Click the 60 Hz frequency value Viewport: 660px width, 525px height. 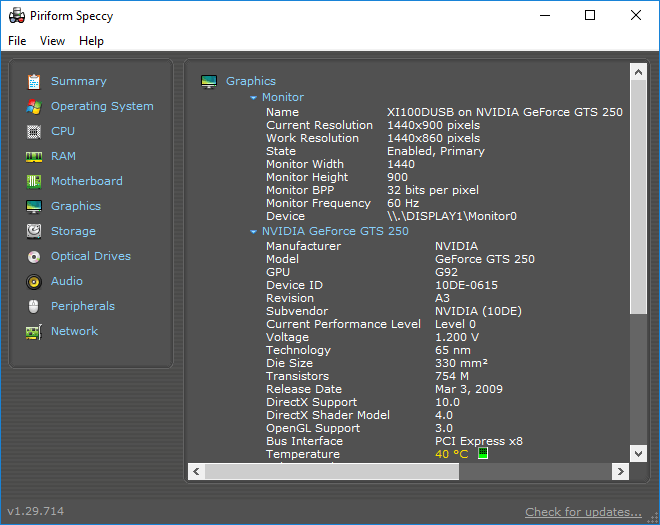[403, 203]
